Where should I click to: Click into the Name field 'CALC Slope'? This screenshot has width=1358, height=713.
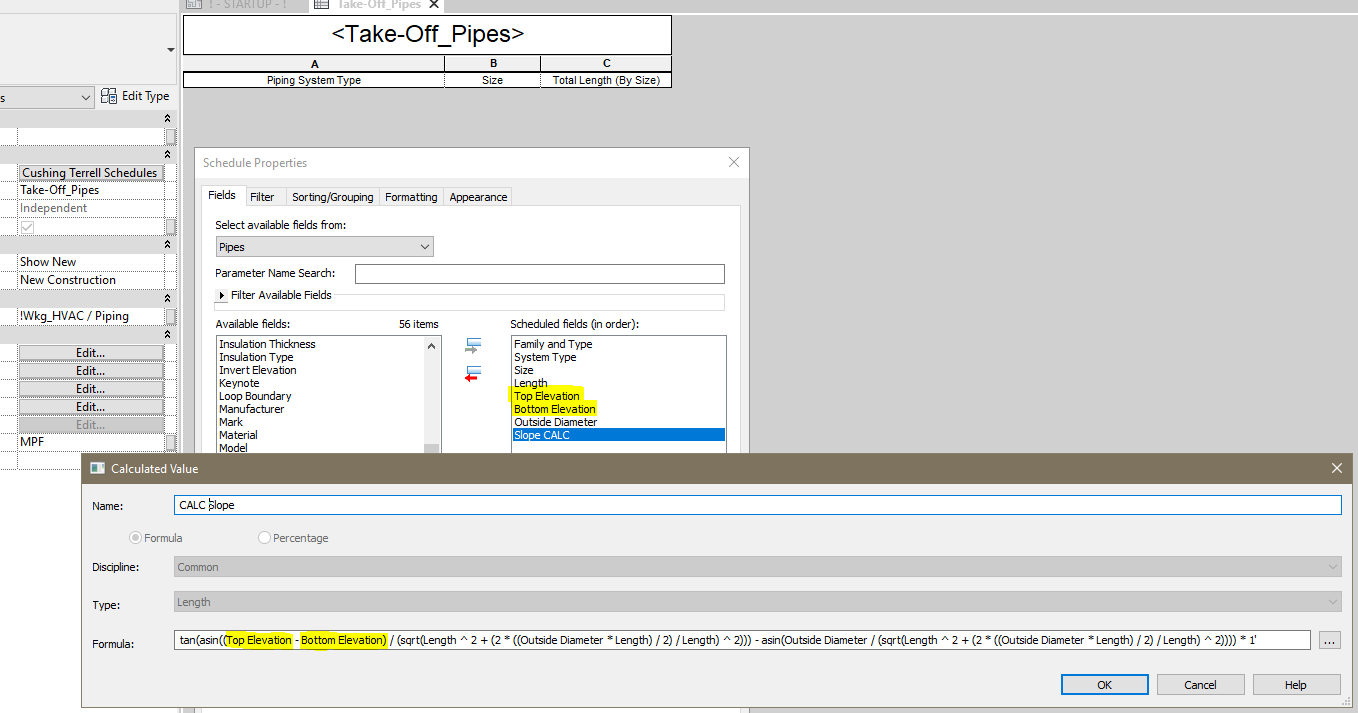tap(757, 505)
